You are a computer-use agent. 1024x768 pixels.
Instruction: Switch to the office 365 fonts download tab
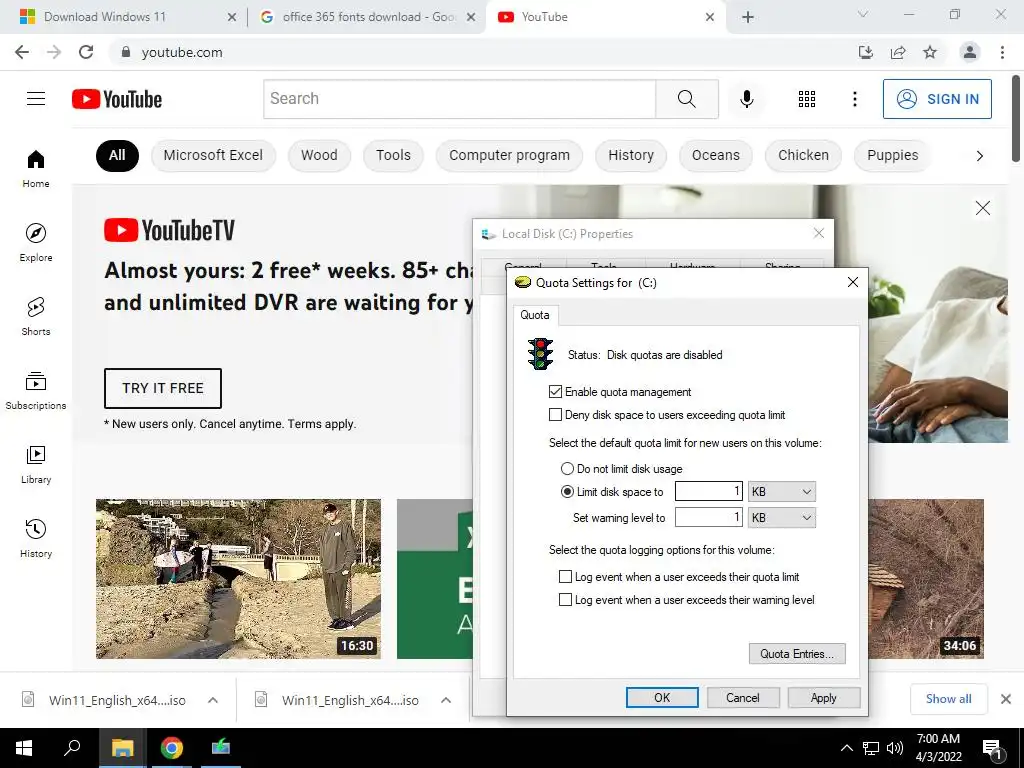369,17
